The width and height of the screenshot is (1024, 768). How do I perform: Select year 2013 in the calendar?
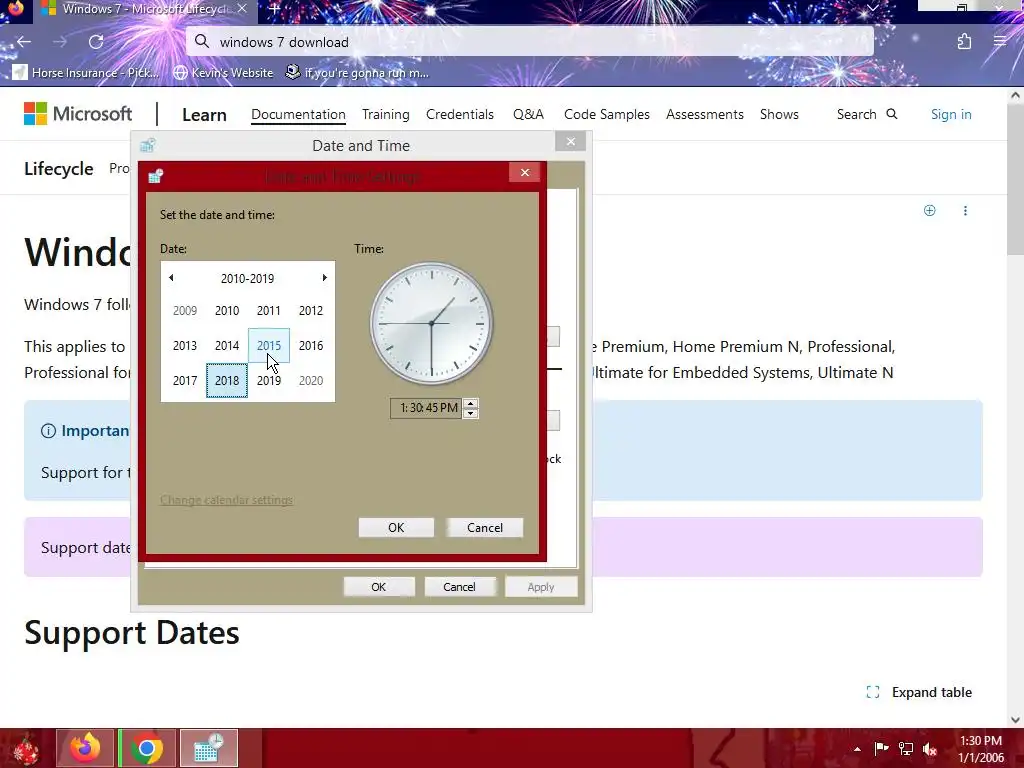pyautogui.click(x=185, y=345)
